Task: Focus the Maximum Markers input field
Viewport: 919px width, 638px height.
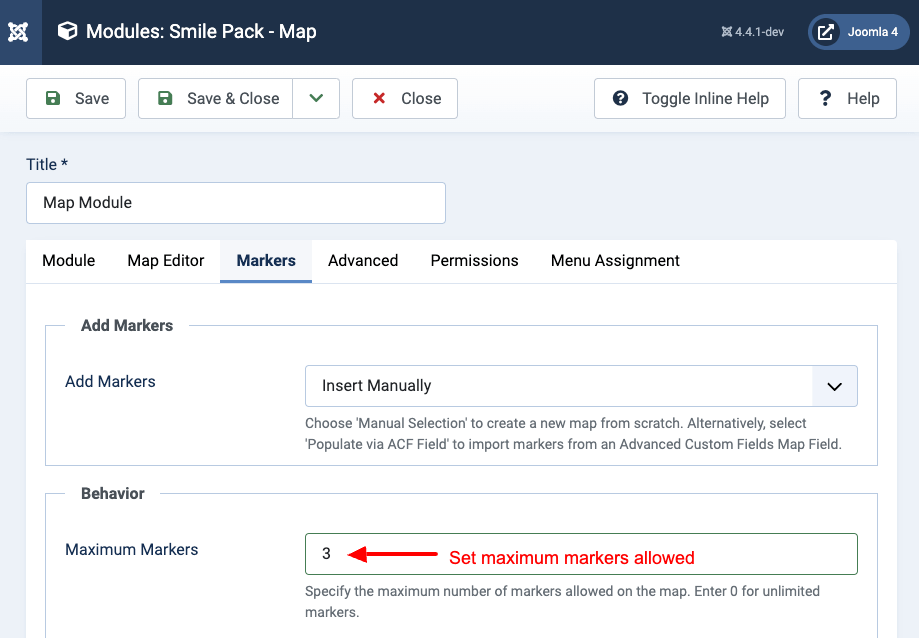Action: point(581,554)
